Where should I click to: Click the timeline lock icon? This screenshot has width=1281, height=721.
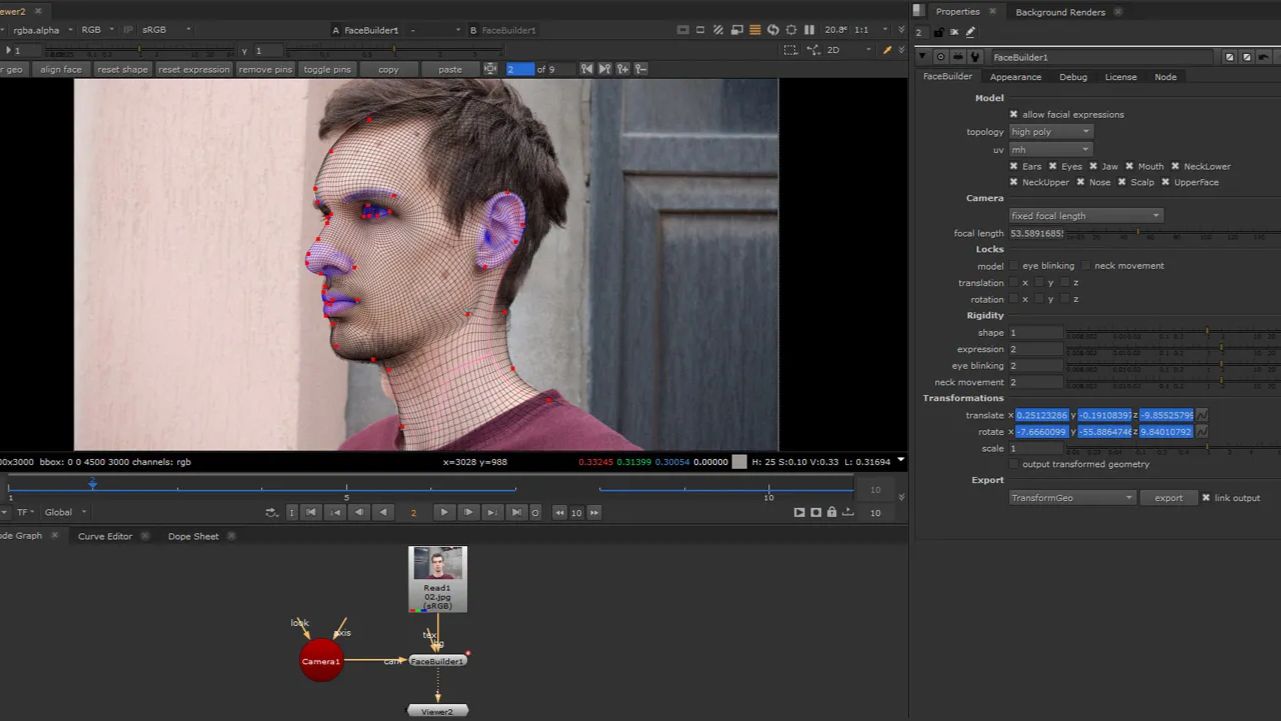click(x=832, y=512)
